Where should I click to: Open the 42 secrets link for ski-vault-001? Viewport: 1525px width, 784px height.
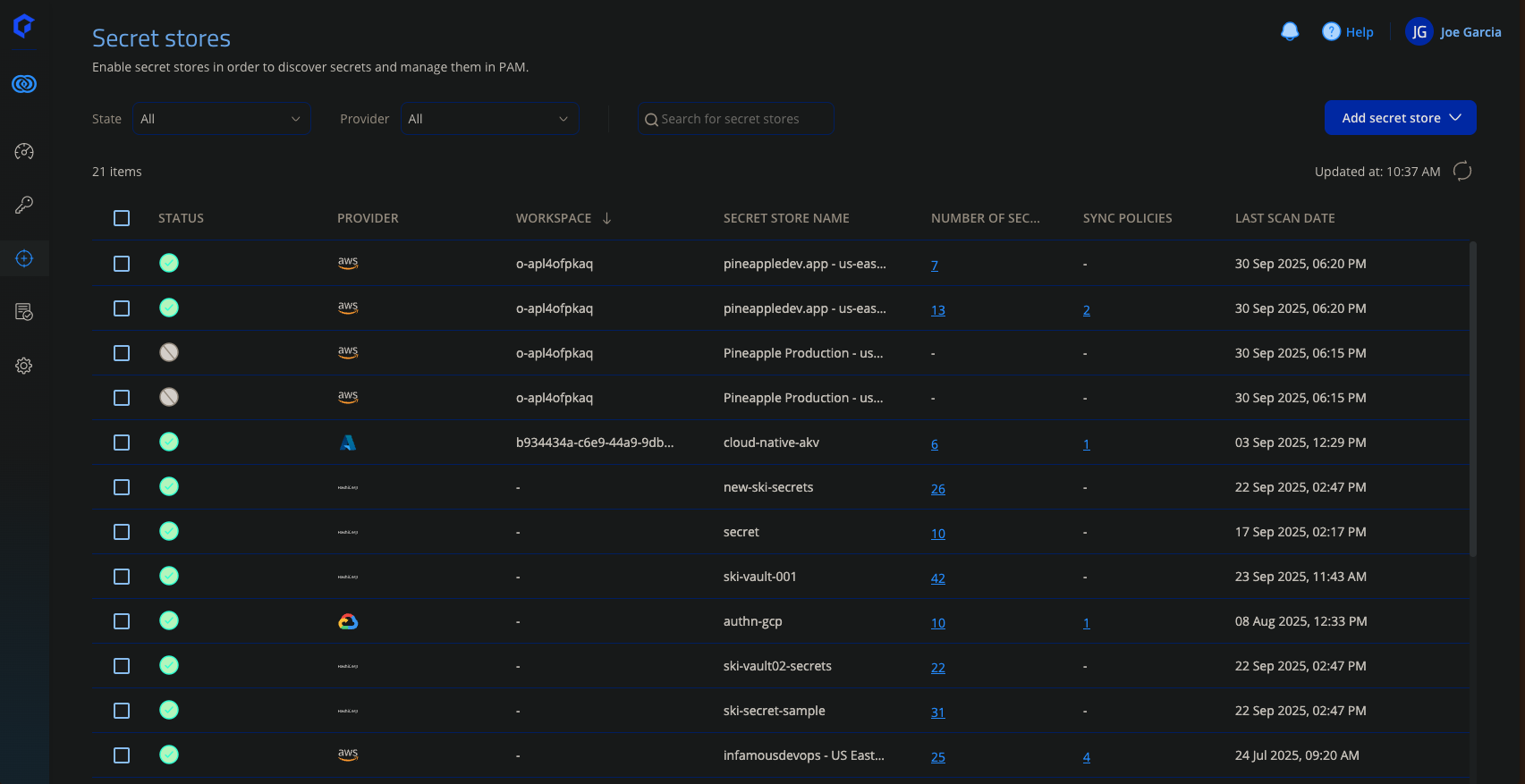click(x=937, y=577)
